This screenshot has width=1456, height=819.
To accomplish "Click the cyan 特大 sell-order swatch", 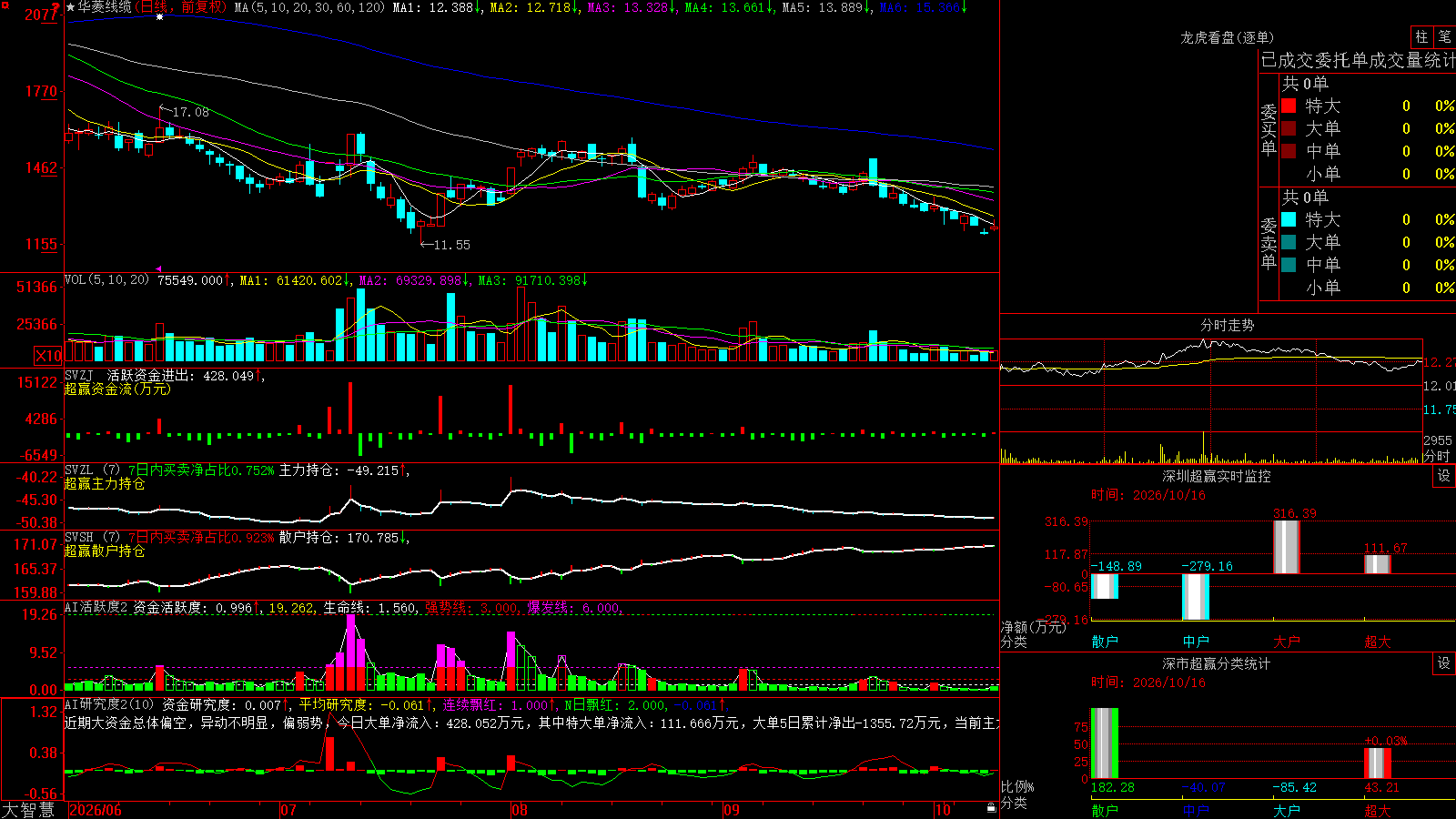I will point(1289,219).
